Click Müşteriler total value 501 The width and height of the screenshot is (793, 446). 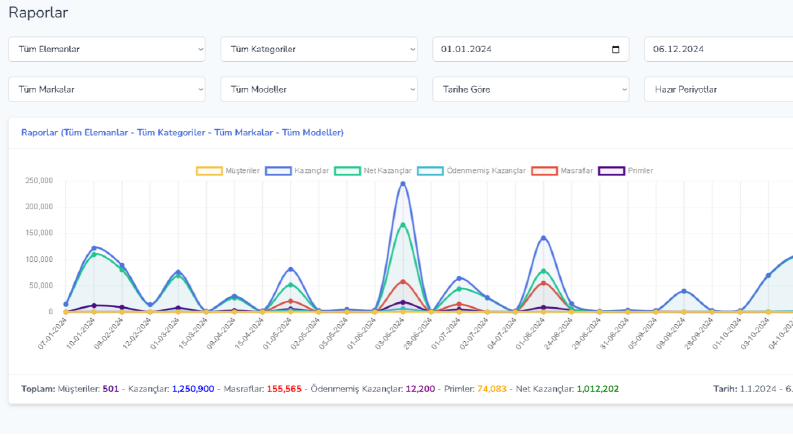(x=111, y=389)
